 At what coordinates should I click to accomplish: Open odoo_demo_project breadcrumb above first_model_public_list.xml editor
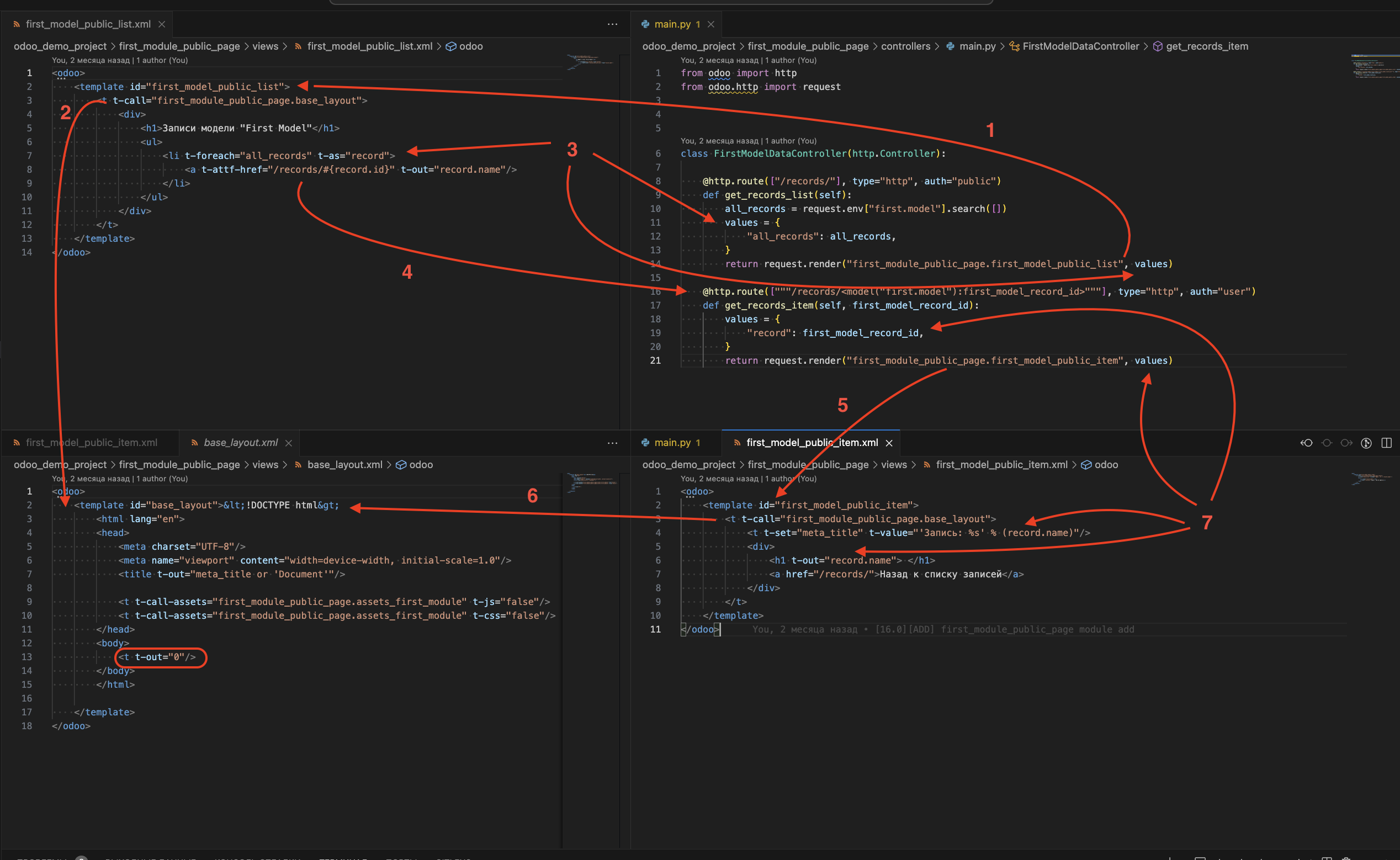60,46
